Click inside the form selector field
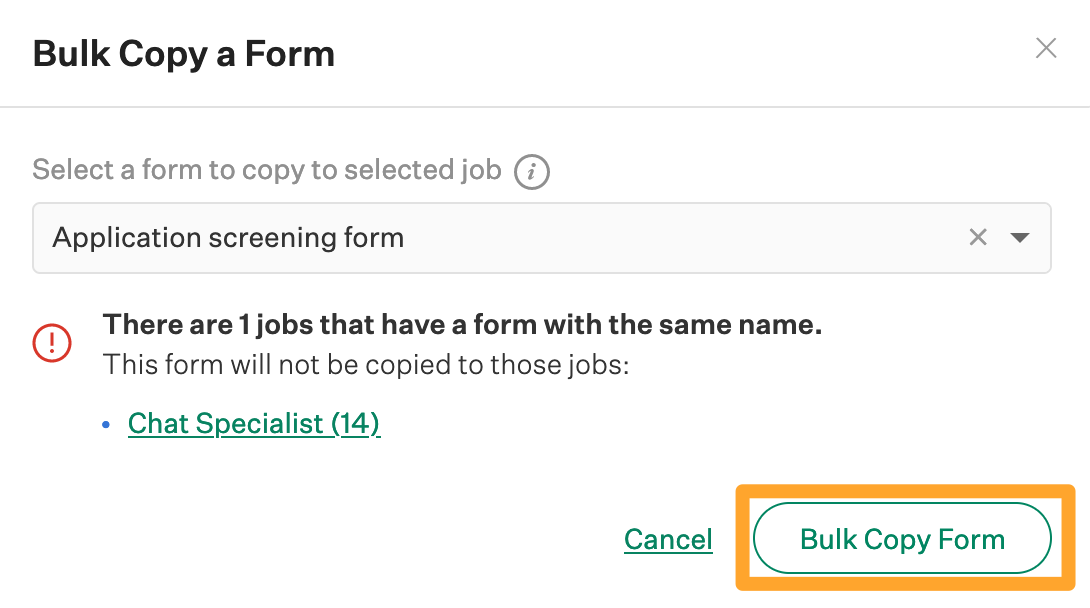Viewport: 1090px width, 608px height. point(600,238)
